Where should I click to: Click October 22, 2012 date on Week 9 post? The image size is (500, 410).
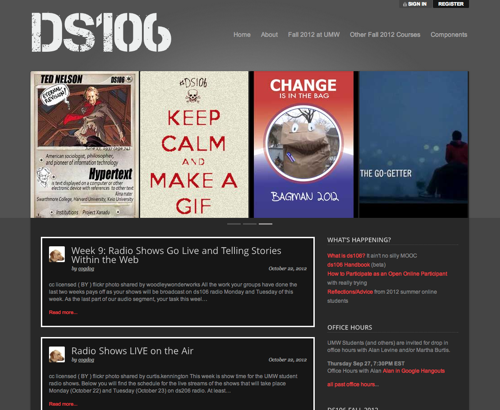tap(288, 269)
